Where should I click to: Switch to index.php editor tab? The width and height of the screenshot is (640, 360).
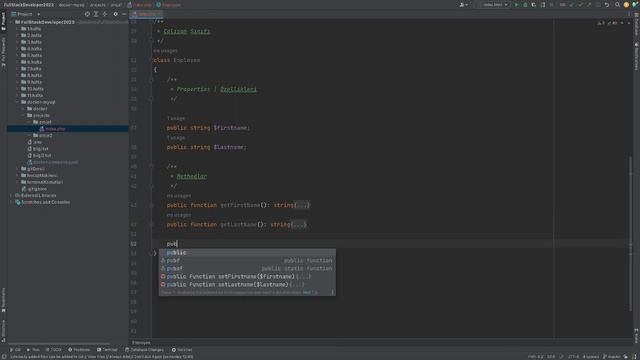(146, 14)
